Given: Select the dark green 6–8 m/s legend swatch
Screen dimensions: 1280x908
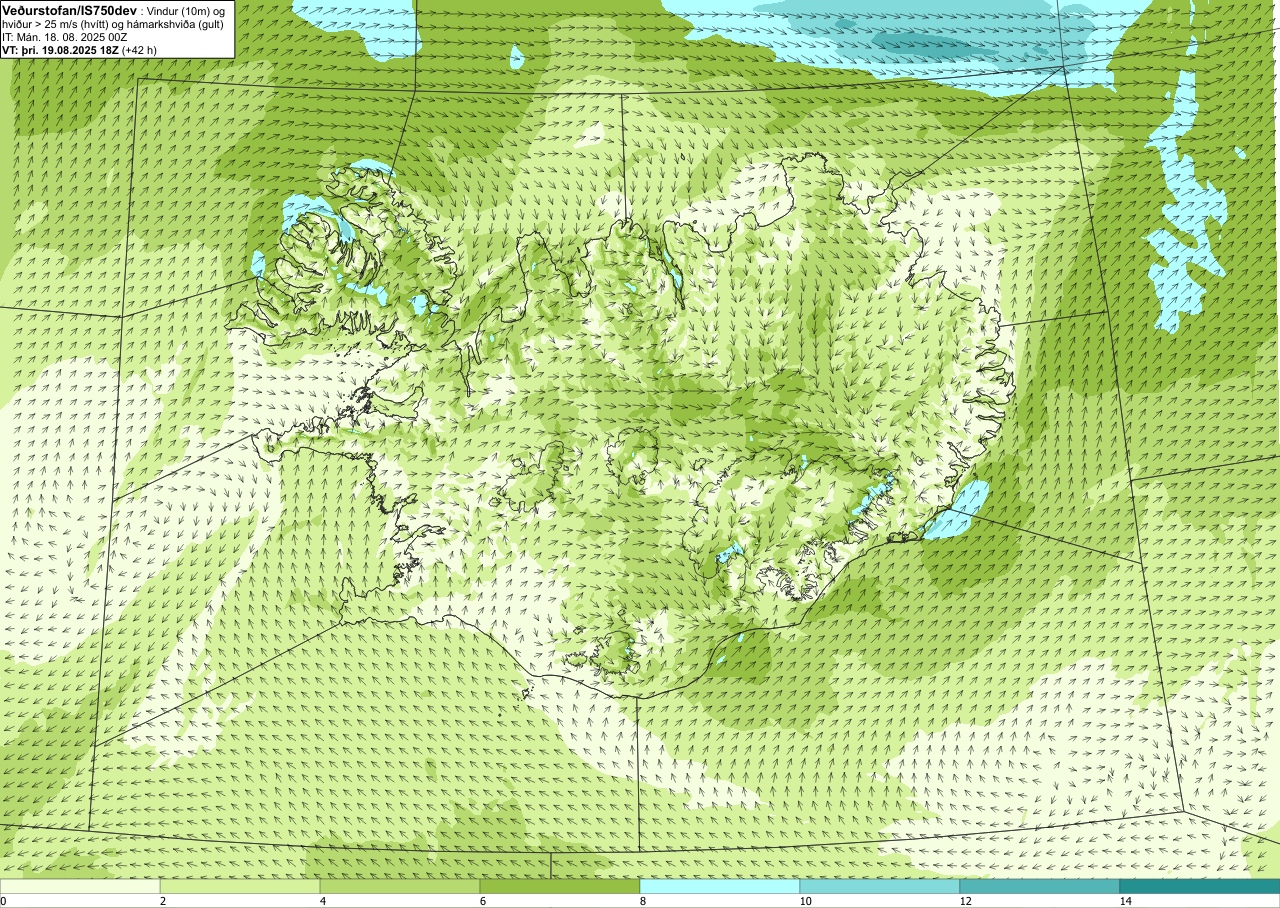Looking at the screenshot, I should [560, 886].
